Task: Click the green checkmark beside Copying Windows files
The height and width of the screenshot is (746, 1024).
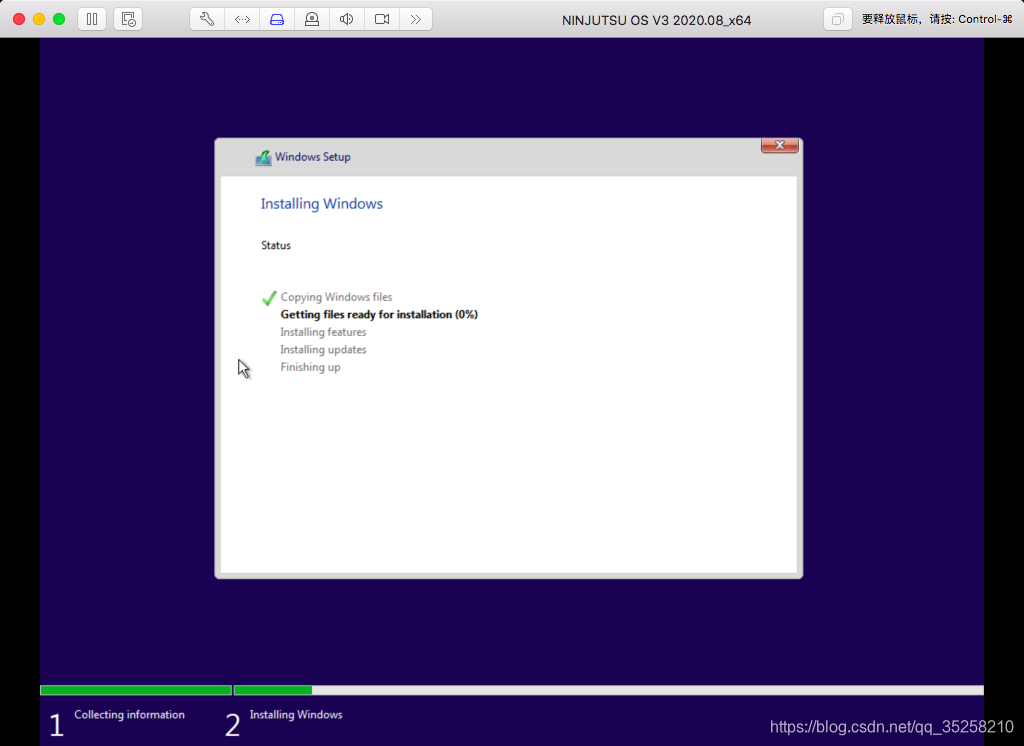Action: (x=269, y=298)
